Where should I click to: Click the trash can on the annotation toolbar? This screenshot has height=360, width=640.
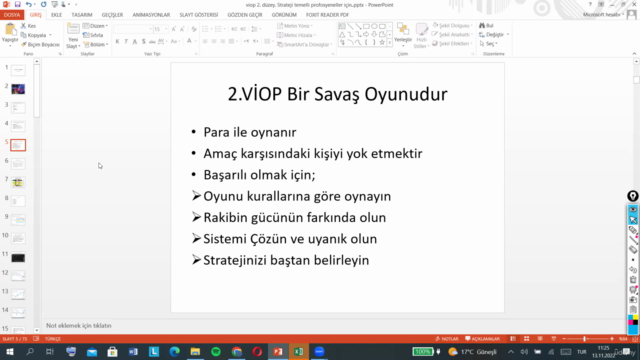pos(633,280)
